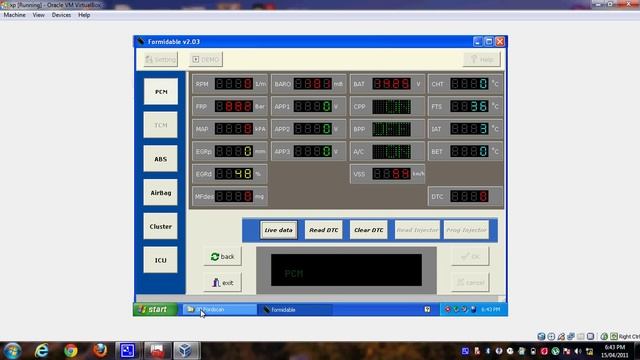Viewport: 640px width, 360px height.
Task: Click the IAT temperature display
Action: point(469,129)
